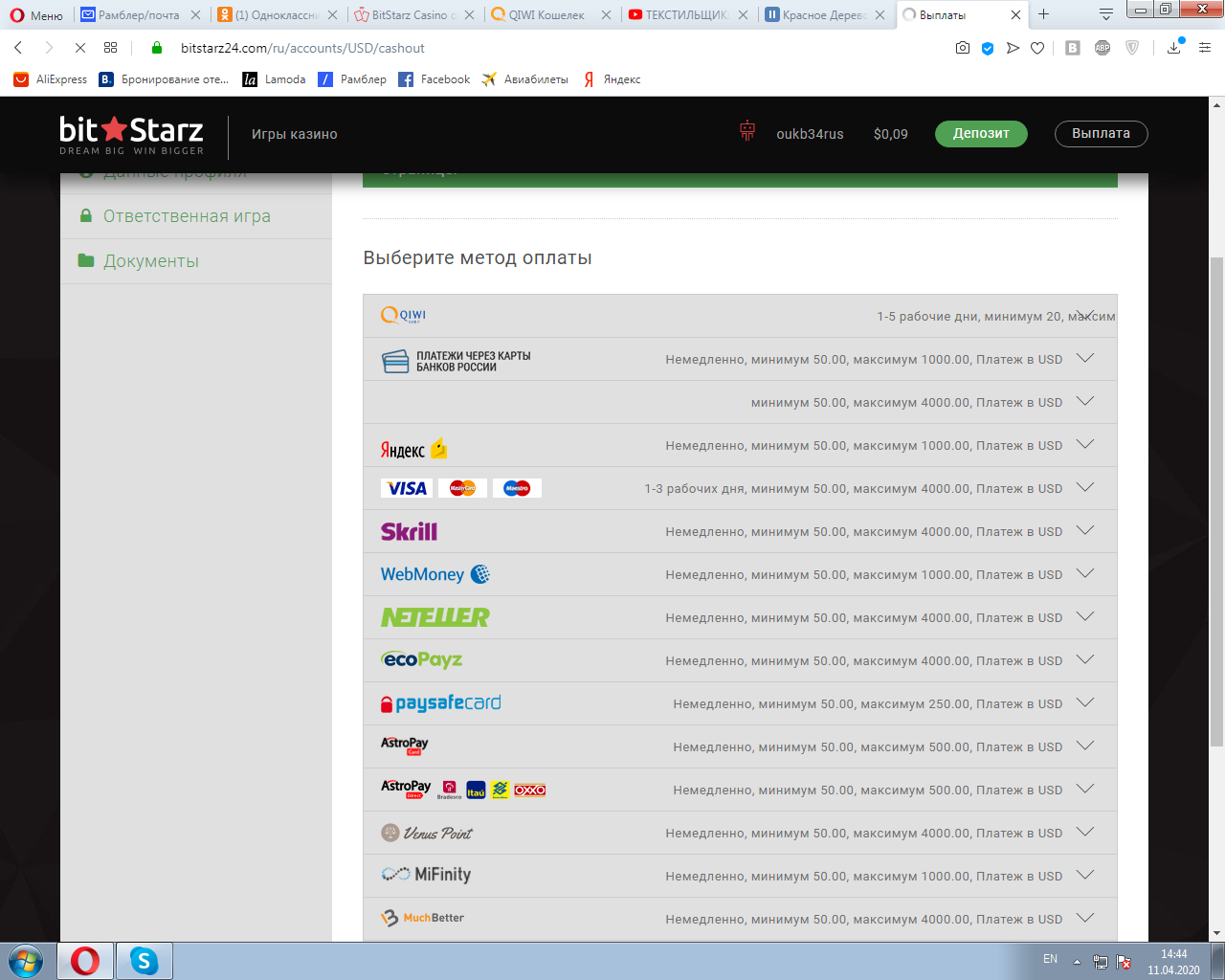This screenshot has height=980, width=1225.
Task: Click the Выплата button
Action: (1101, 134)
